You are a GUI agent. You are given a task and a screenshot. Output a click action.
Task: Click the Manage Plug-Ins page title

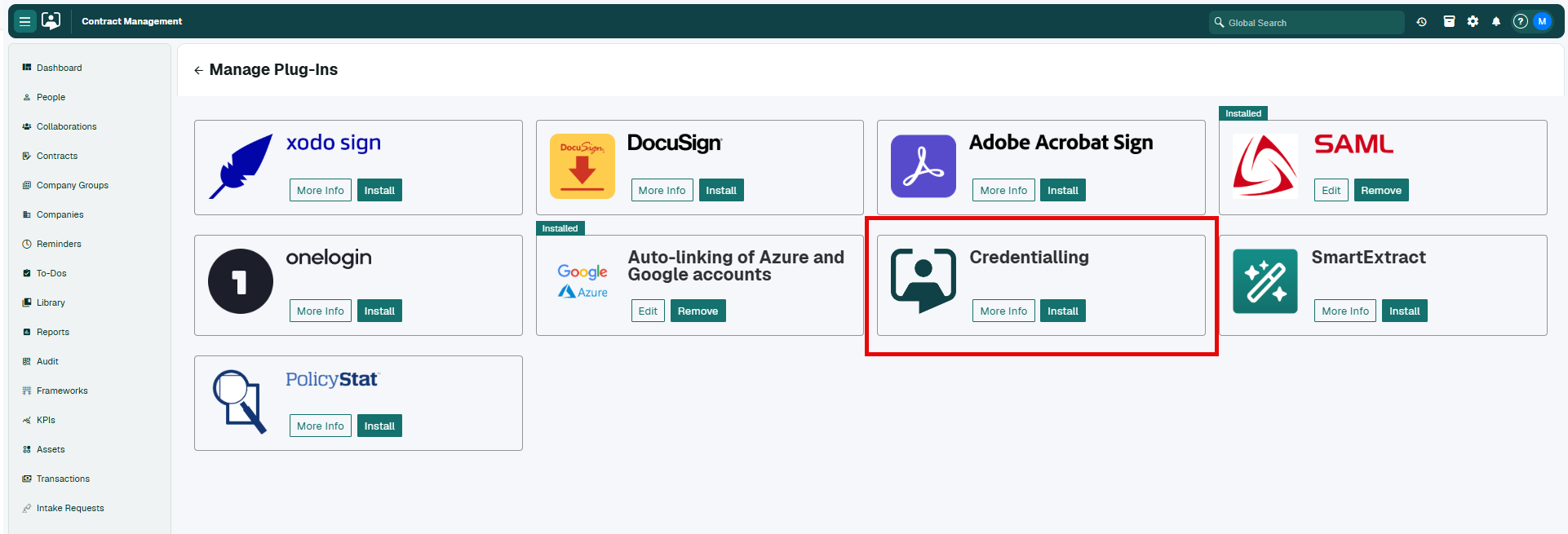tap(273, 70)
